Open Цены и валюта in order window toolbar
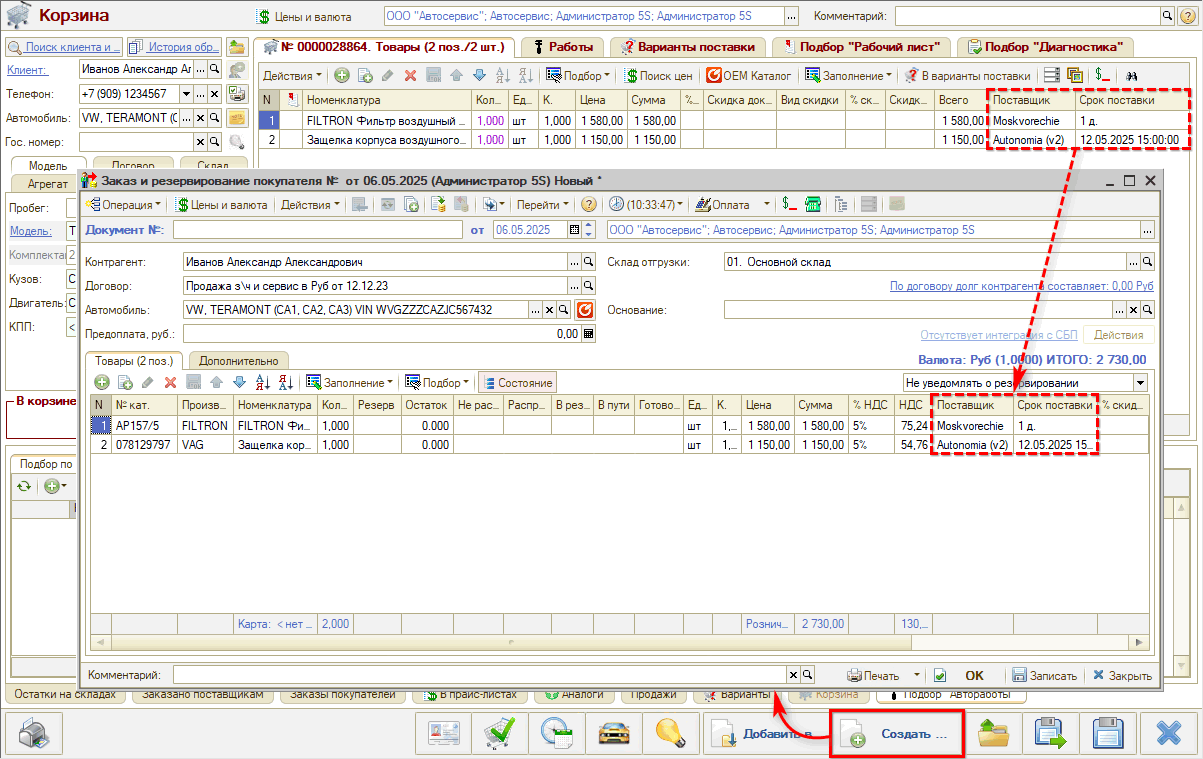This screenshot has width=1203, height=759. [222, 204]
